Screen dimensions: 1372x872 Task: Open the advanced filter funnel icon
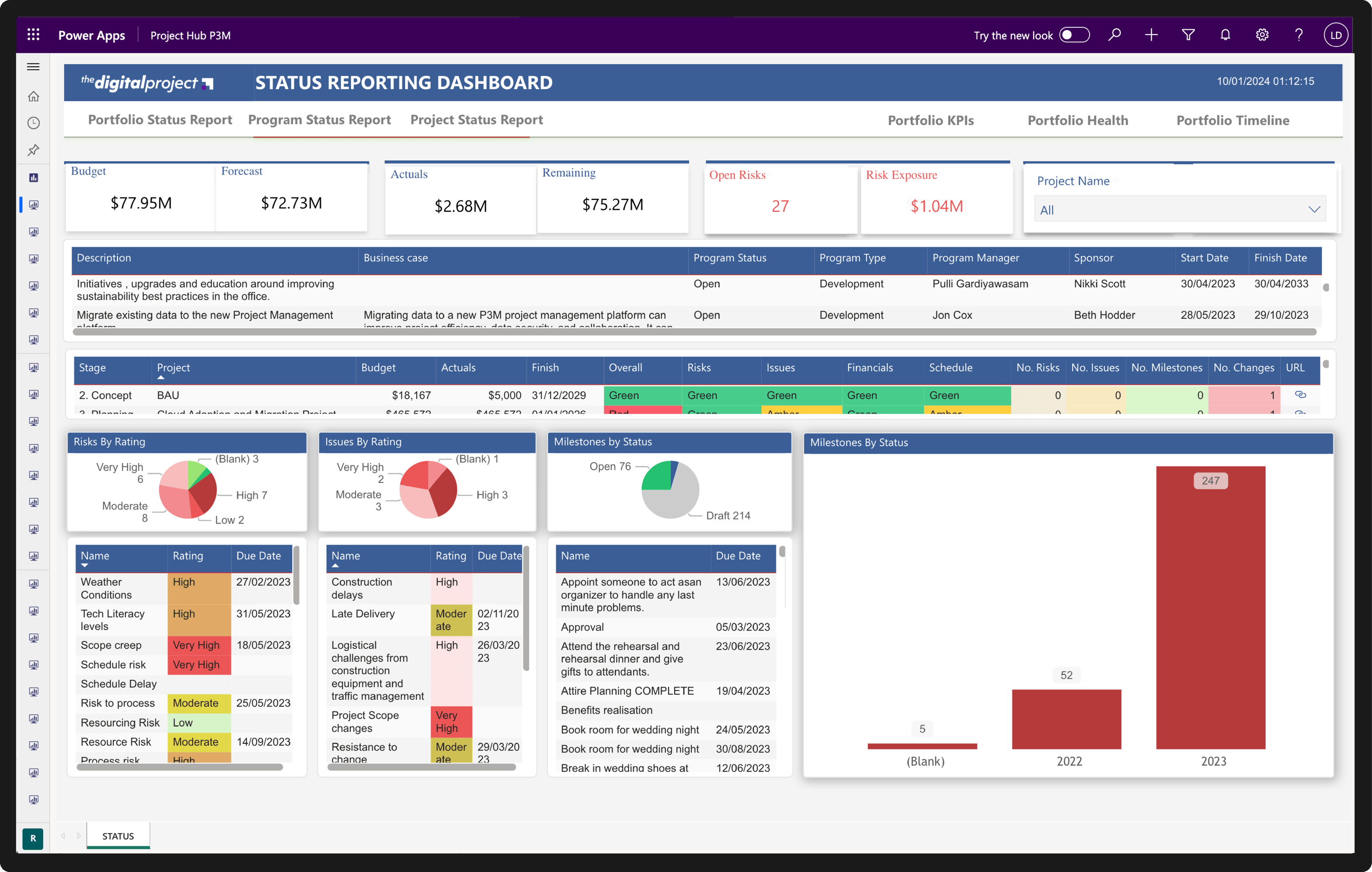click(x=1188, y=35)
